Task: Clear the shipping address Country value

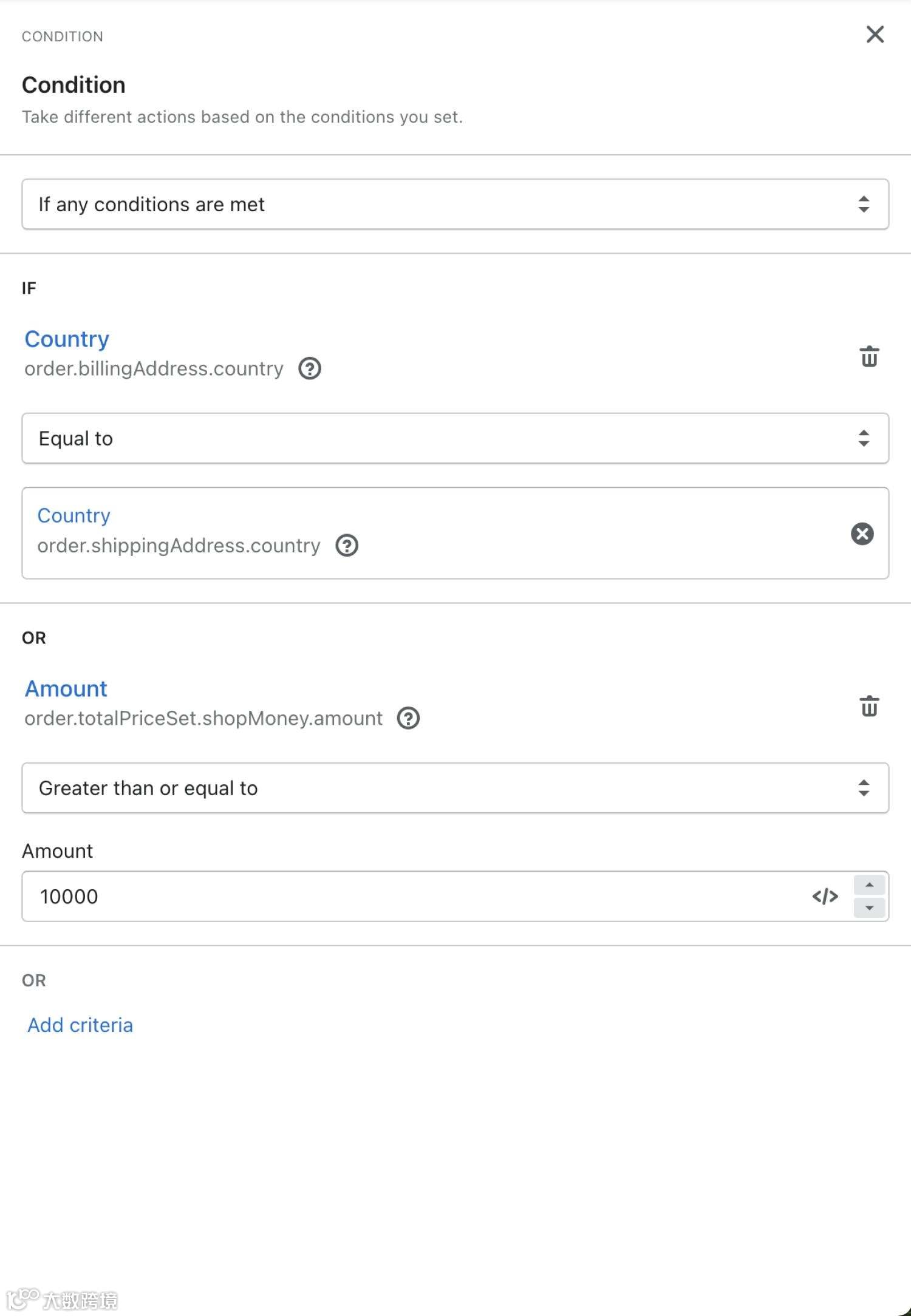Action: click(862, 534)
